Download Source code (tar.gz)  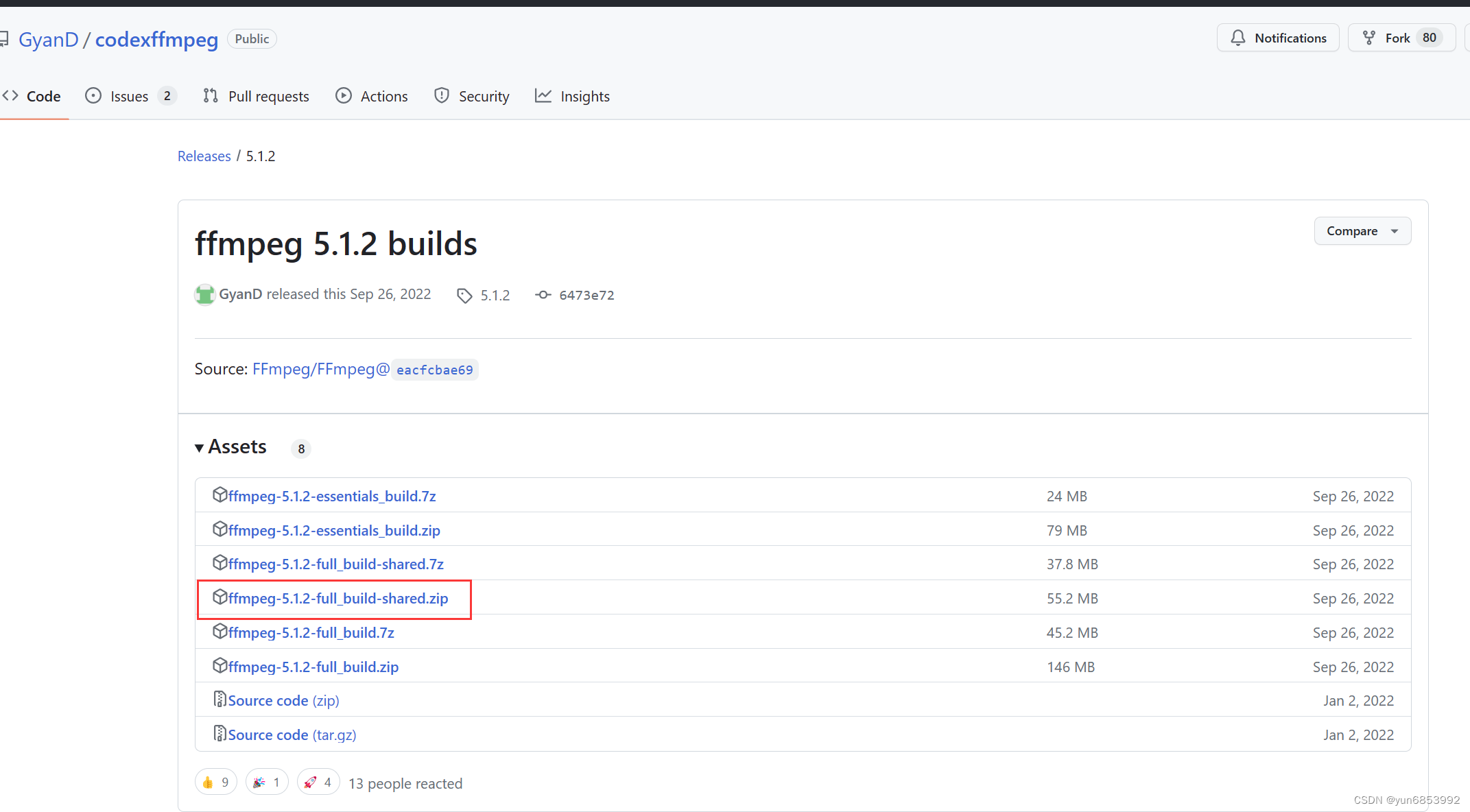coord(292,735)
